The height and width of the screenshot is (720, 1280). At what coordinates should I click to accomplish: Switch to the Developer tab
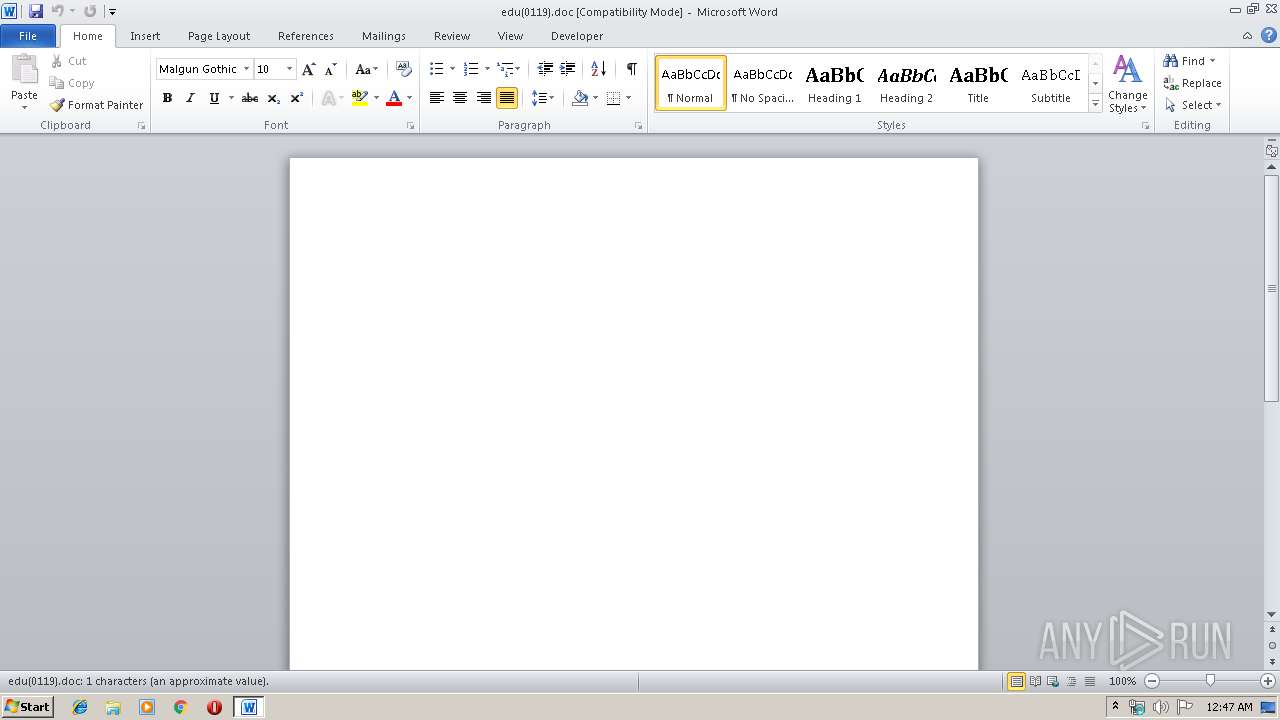[x=577, y=36]
